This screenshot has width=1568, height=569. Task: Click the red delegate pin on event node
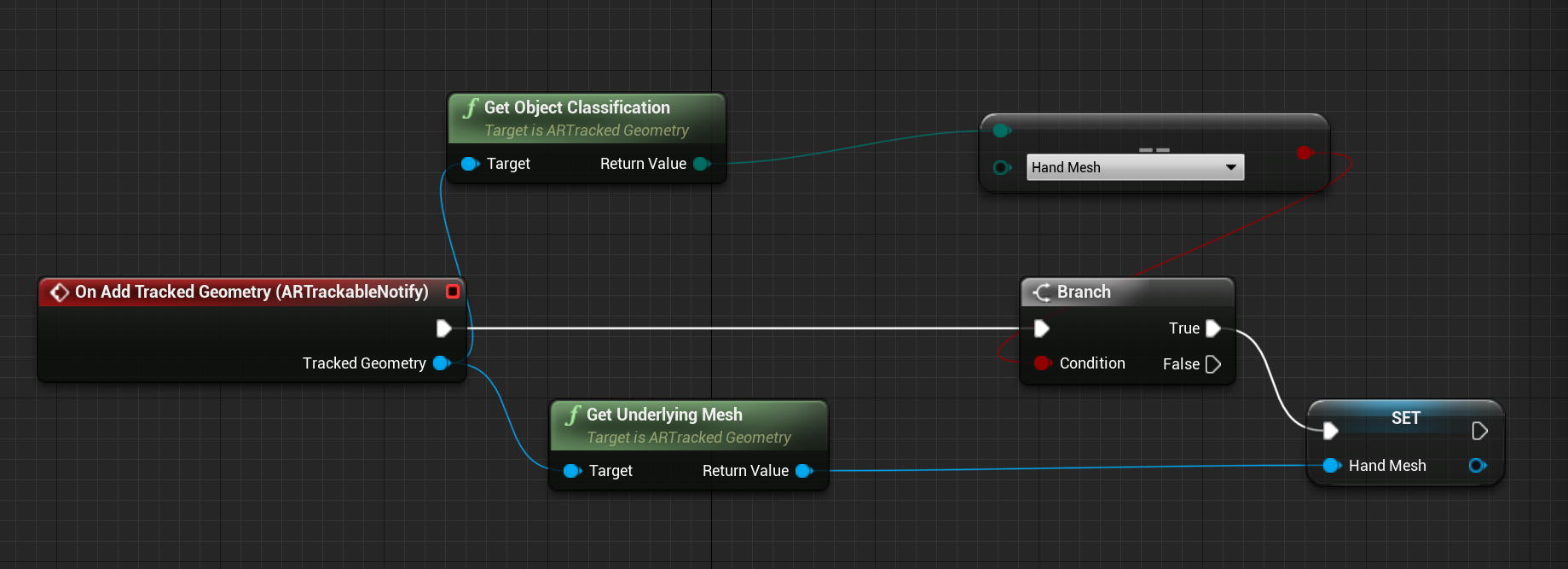(453, 292)
